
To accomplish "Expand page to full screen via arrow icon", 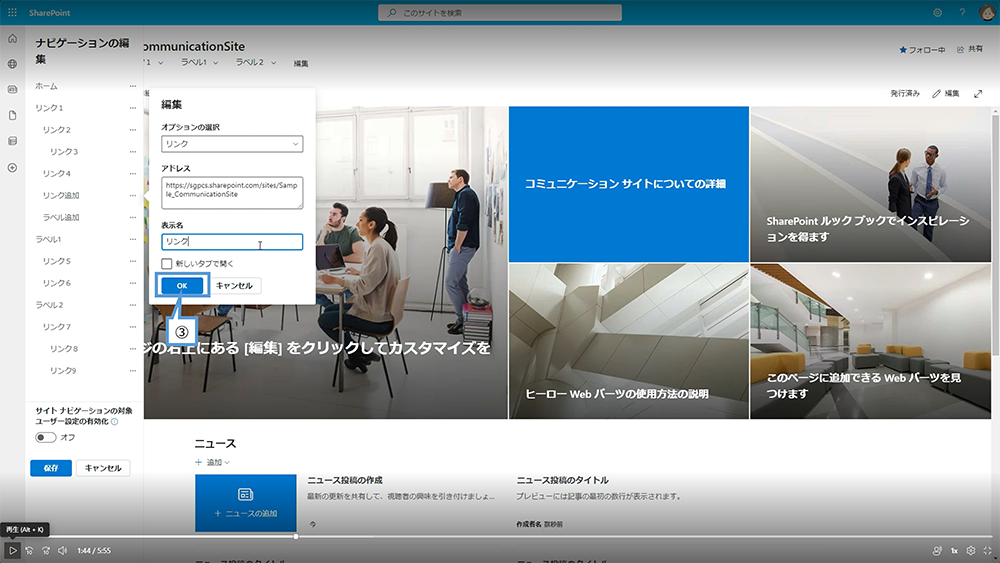I will (978, 94).
